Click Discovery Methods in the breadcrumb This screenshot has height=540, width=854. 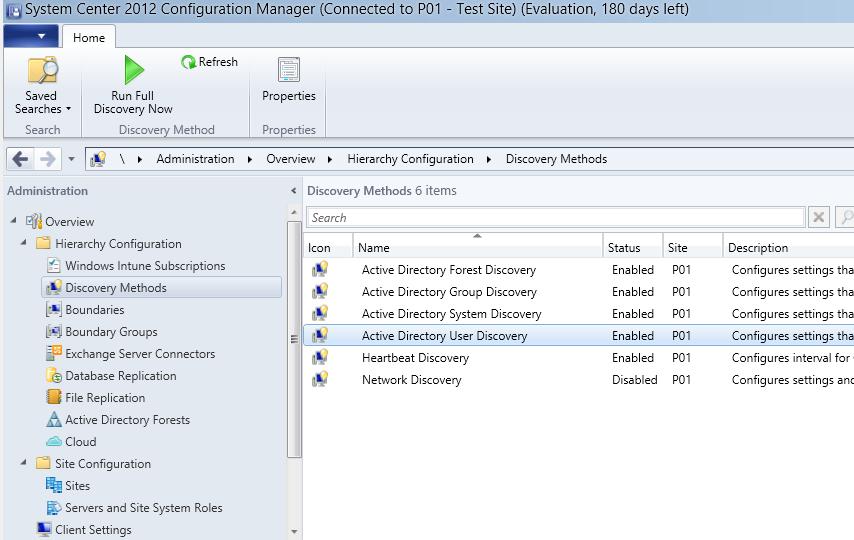click(x=556, y=159)
